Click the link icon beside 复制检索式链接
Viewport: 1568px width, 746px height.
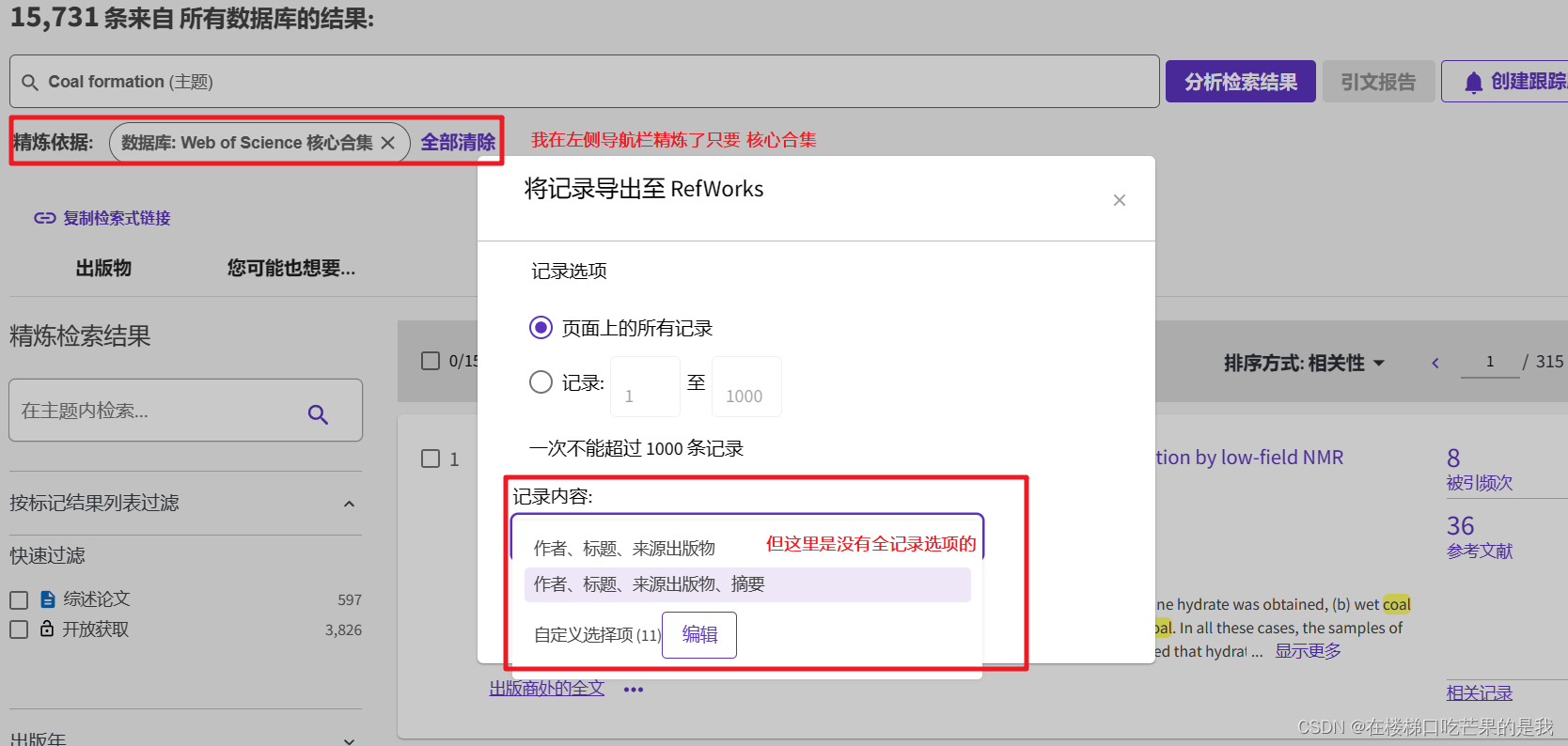tap(44, 218)
